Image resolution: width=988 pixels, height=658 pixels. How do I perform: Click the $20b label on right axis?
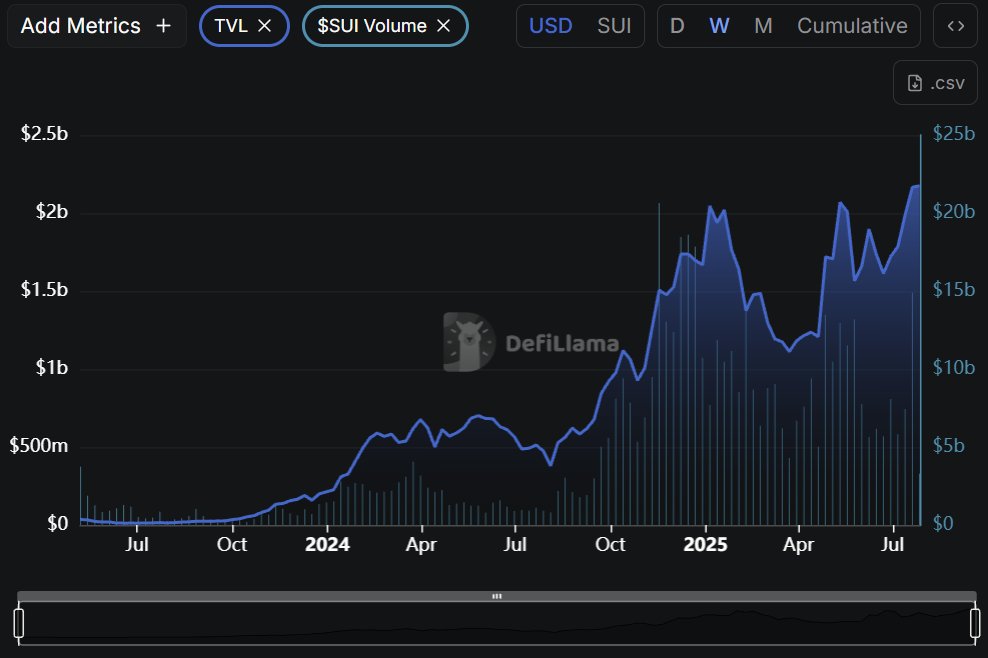tap(953, 212)
